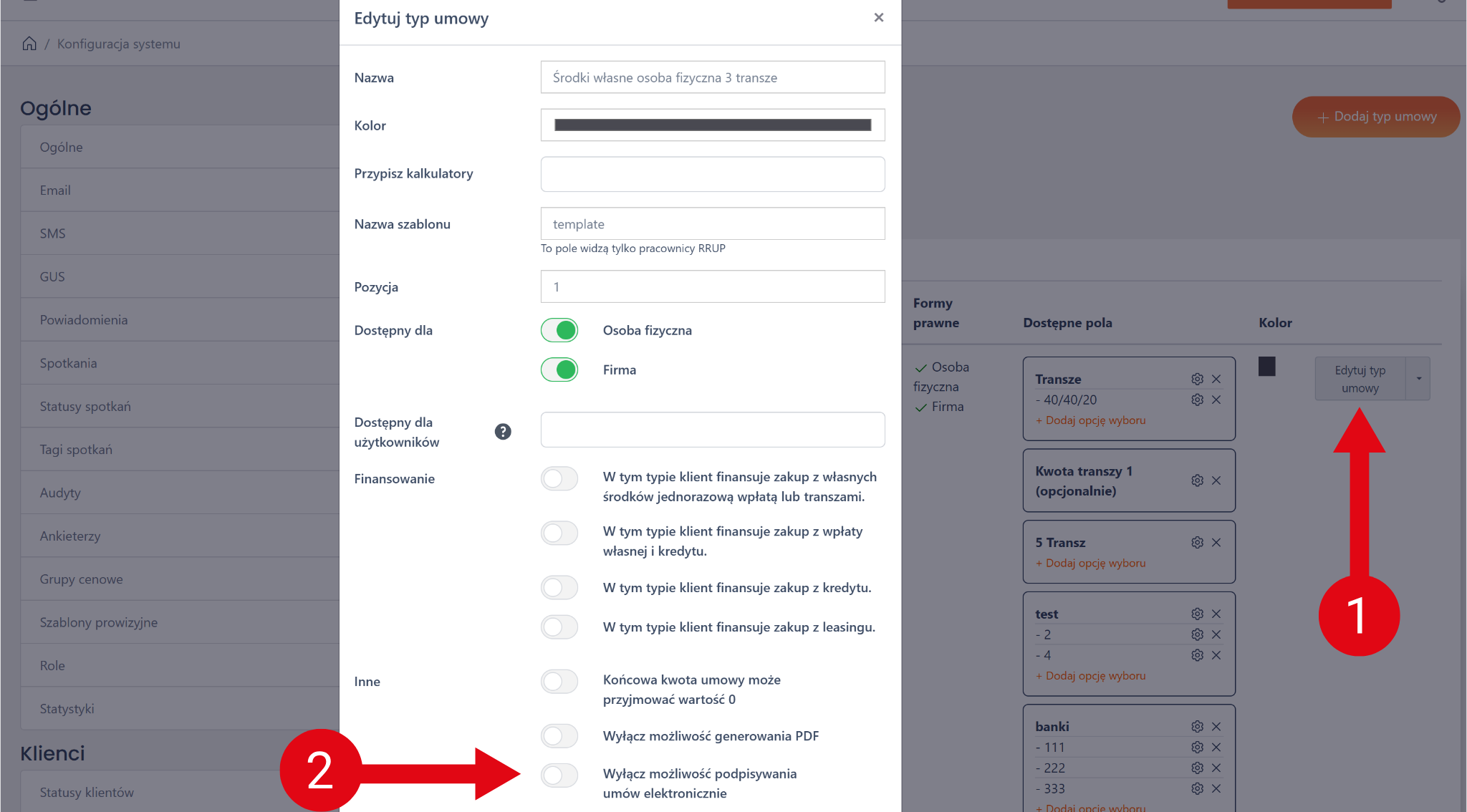Image resolution: width=1467 pixels, height=812 pixels.
Task: Enable Wyłącz możliwość podpisywania umów elektronicznie
Action: pyautogui.click(x=559, y=775)
